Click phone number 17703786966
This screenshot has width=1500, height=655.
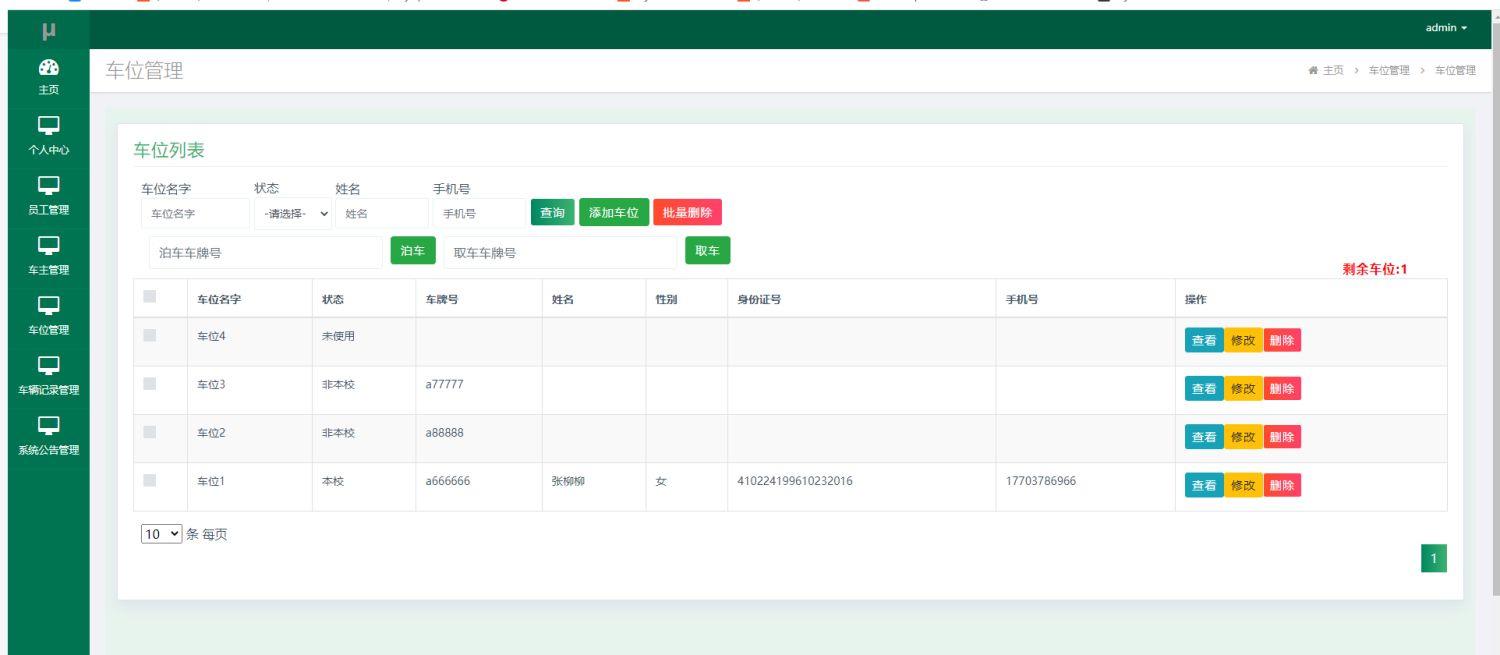(x=1041, y=481)
